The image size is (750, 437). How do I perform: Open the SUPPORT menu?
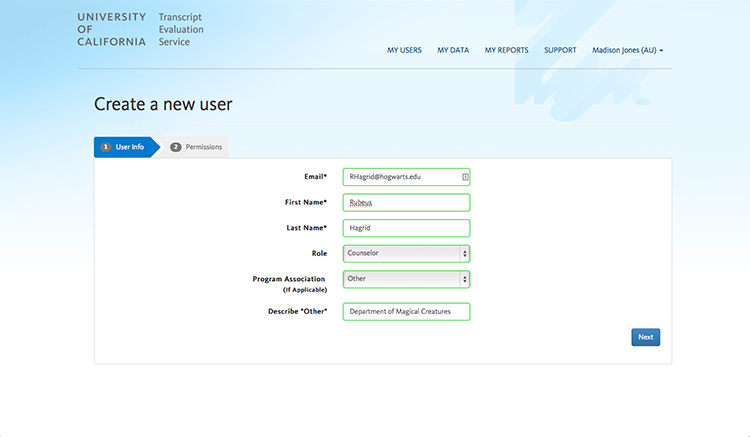click(560, 50)
